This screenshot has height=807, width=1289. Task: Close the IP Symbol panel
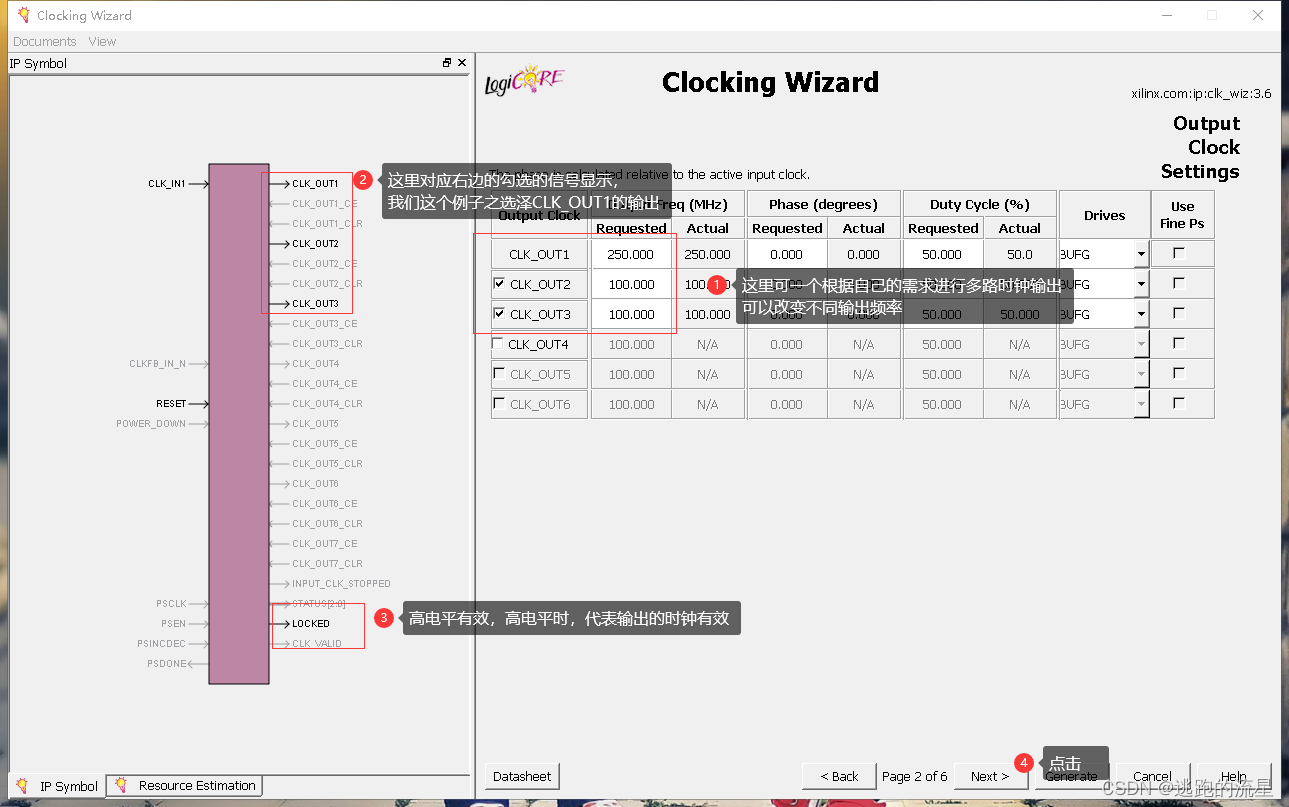point(462,63)
